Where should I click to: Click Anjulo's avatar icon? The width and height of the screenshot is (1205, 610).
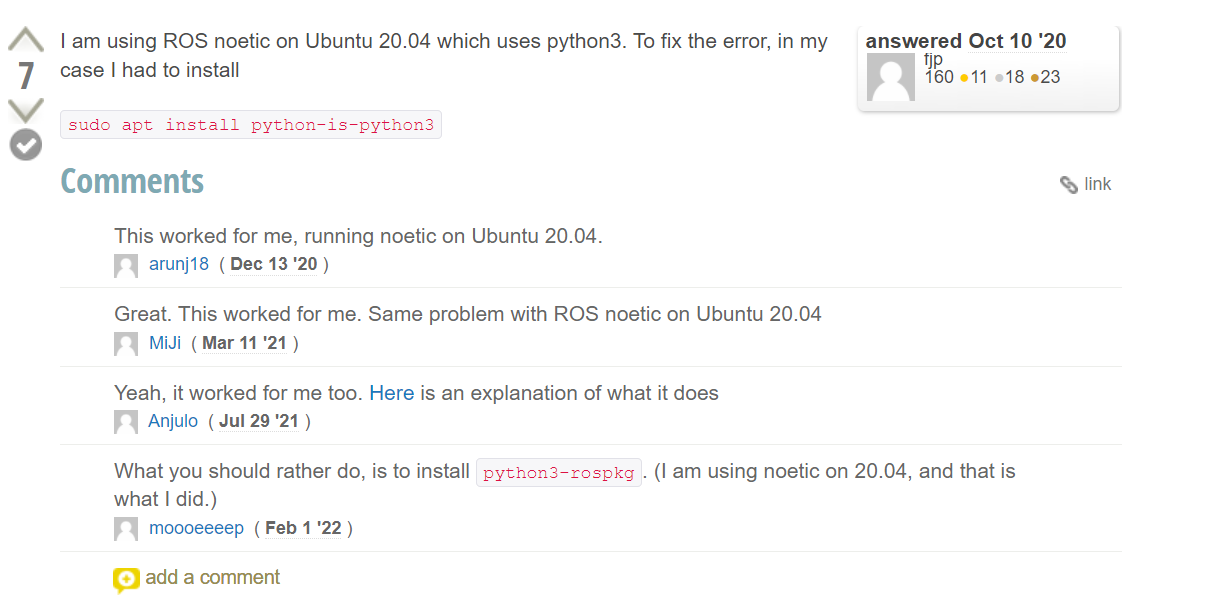click(126, 422)
